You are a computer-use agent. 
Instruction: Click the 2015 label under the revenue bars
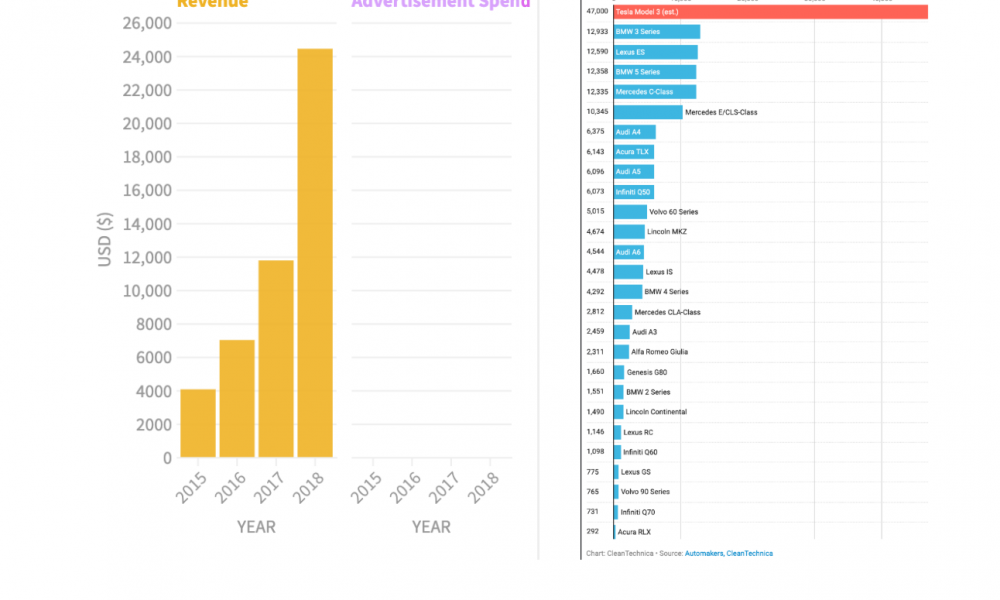tap(191, 488)
